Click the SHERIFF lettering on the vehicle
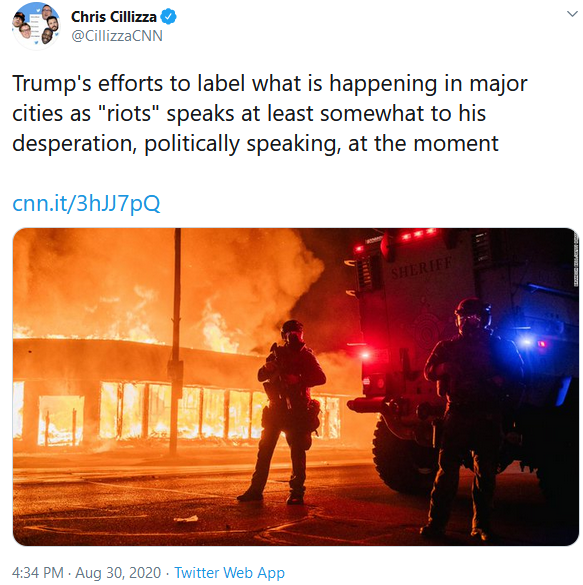Image resolution: width=583 pixels, height=585 pixels. coord(421,267)
